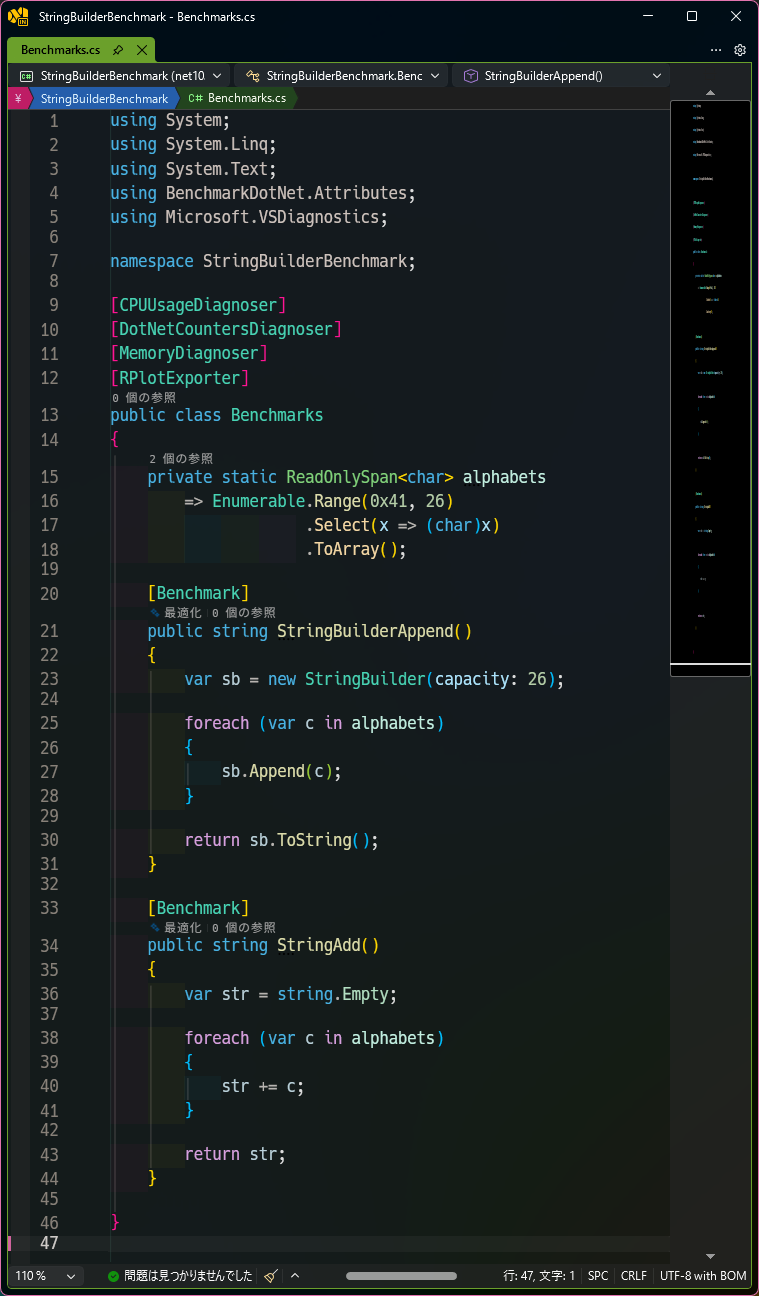Click the horizontal scrollbar thumb

tap(401, 1276)
